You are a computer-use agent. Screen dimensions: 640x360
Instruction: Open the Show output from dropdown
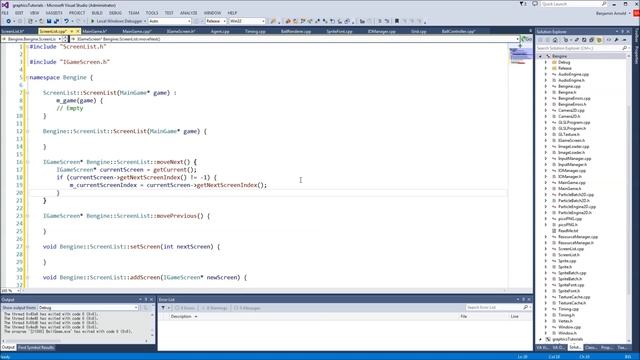click(x=88, y=308)
